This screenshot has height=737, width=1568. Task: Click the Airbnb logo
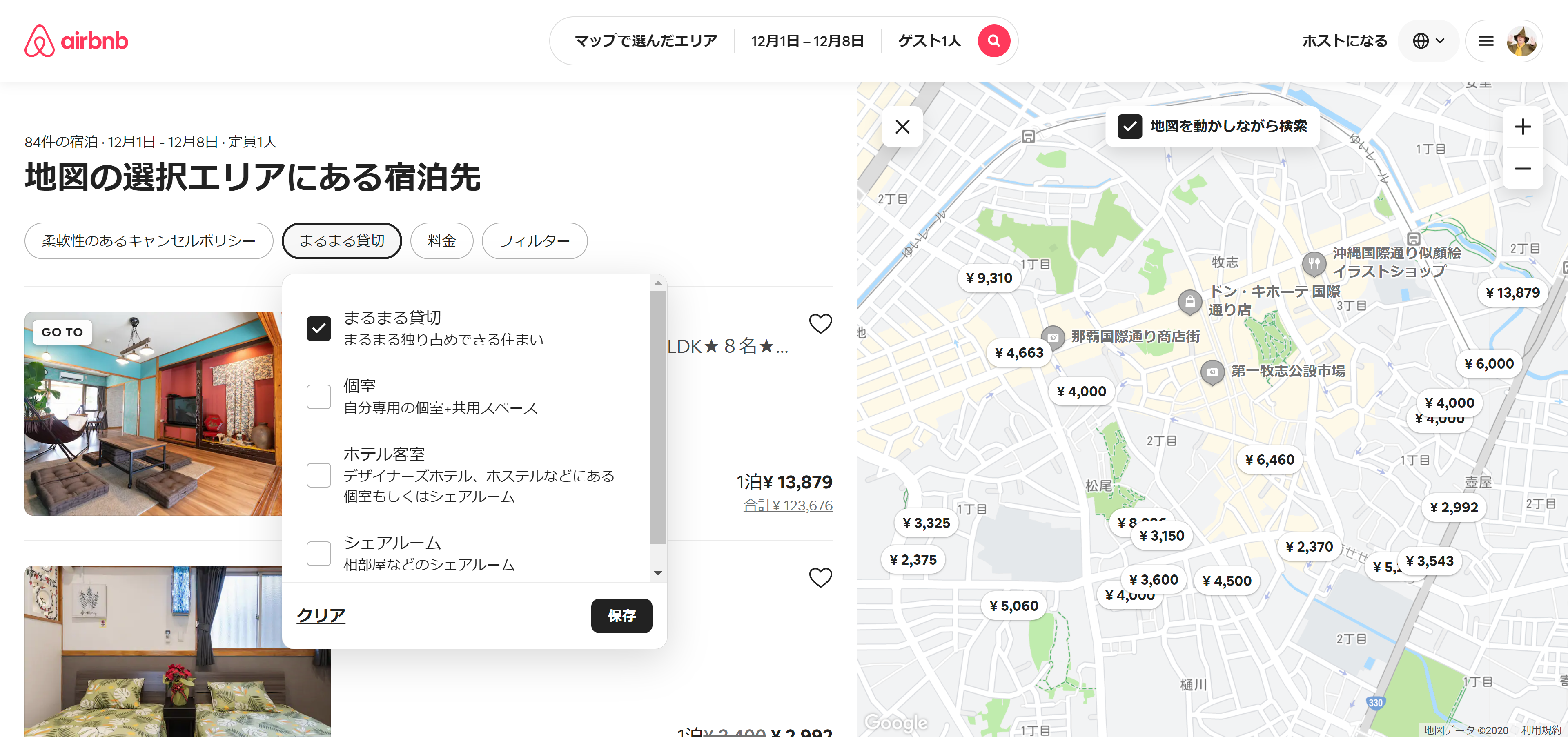(x=76, y=41)
